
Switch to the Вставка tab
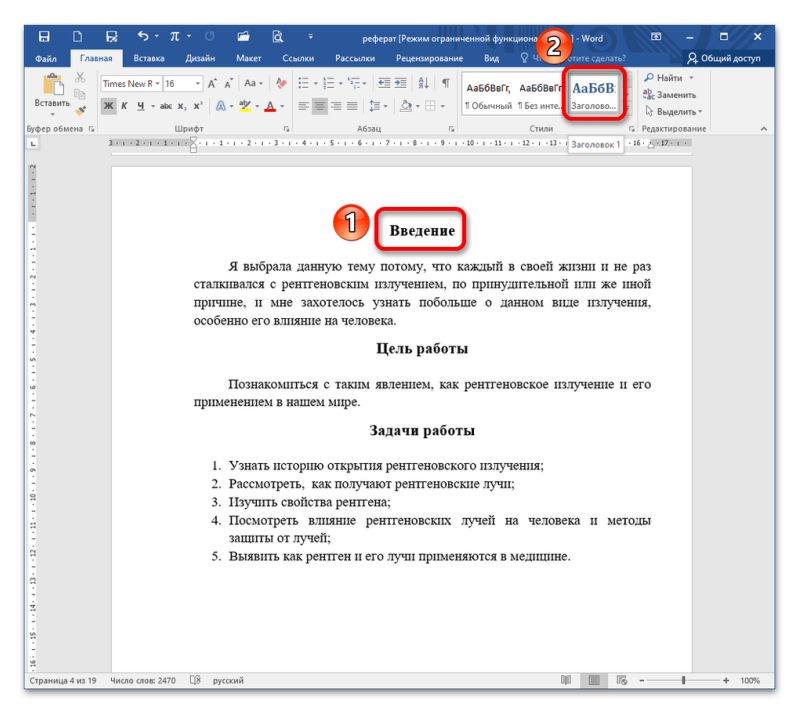point(149,58)
